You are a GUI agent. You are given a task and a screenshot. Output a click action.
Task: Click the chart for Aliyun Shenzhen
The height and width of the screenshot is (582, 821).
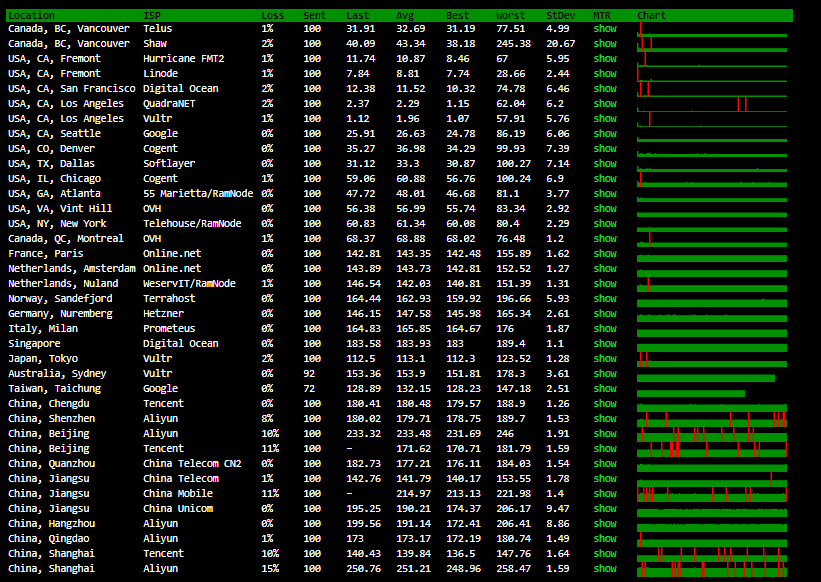[712, 419]
